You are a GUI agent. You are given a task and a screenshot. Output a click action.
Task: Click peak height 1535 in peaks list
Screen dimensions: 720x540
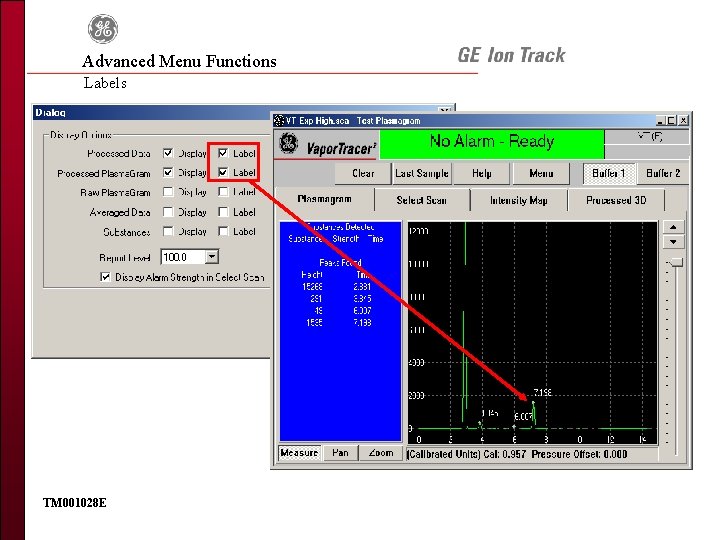click(x=314, y=323)
